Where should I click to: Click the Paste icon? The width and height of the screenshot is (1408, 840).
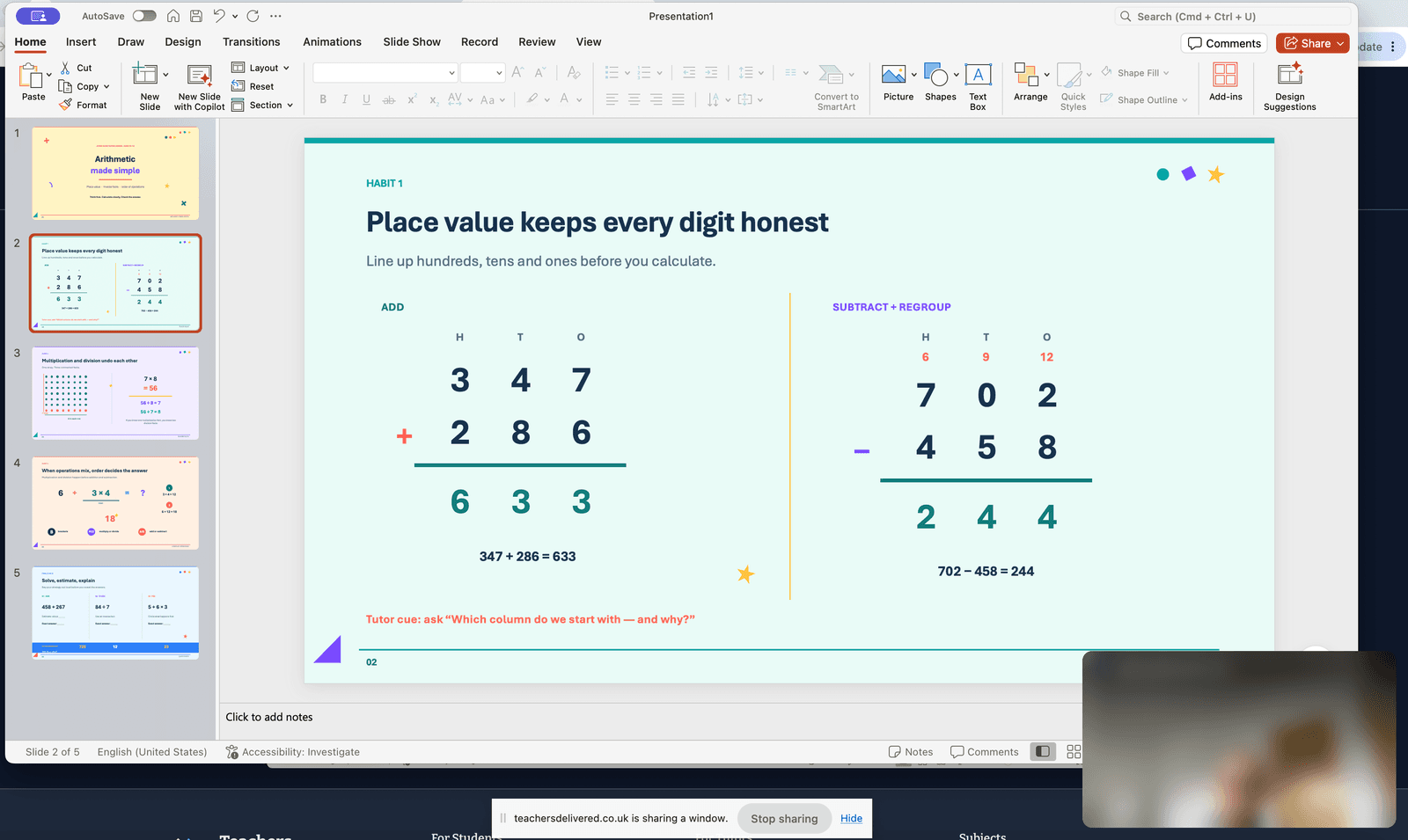point(33,77)
